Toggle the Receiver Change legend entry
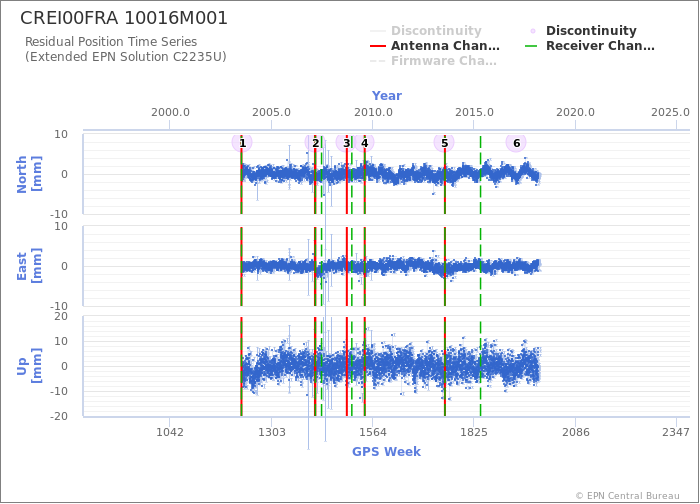700x504 pixels. [x=590, y=46]
